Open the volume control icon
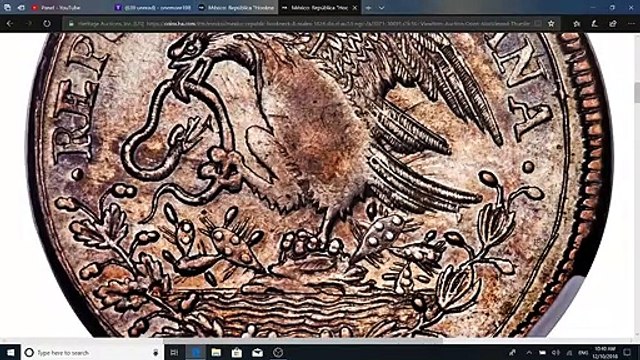The image size is (640, 360). click(556, 352)
